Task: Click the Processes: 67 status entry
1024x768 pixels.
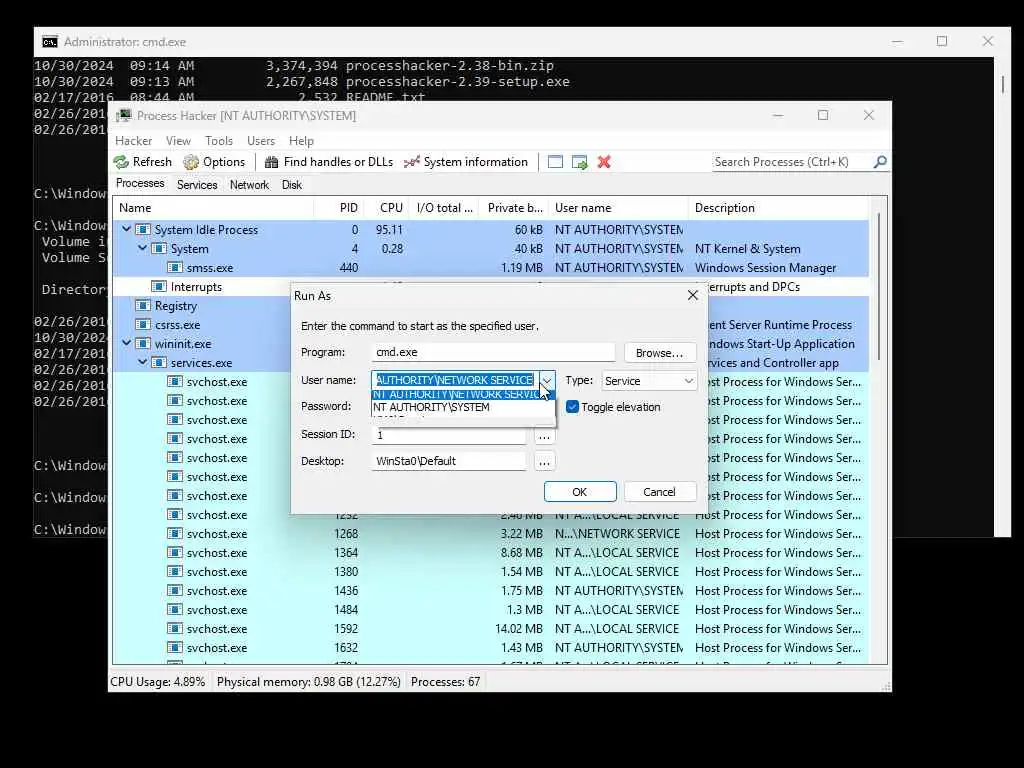Action: 445,682
